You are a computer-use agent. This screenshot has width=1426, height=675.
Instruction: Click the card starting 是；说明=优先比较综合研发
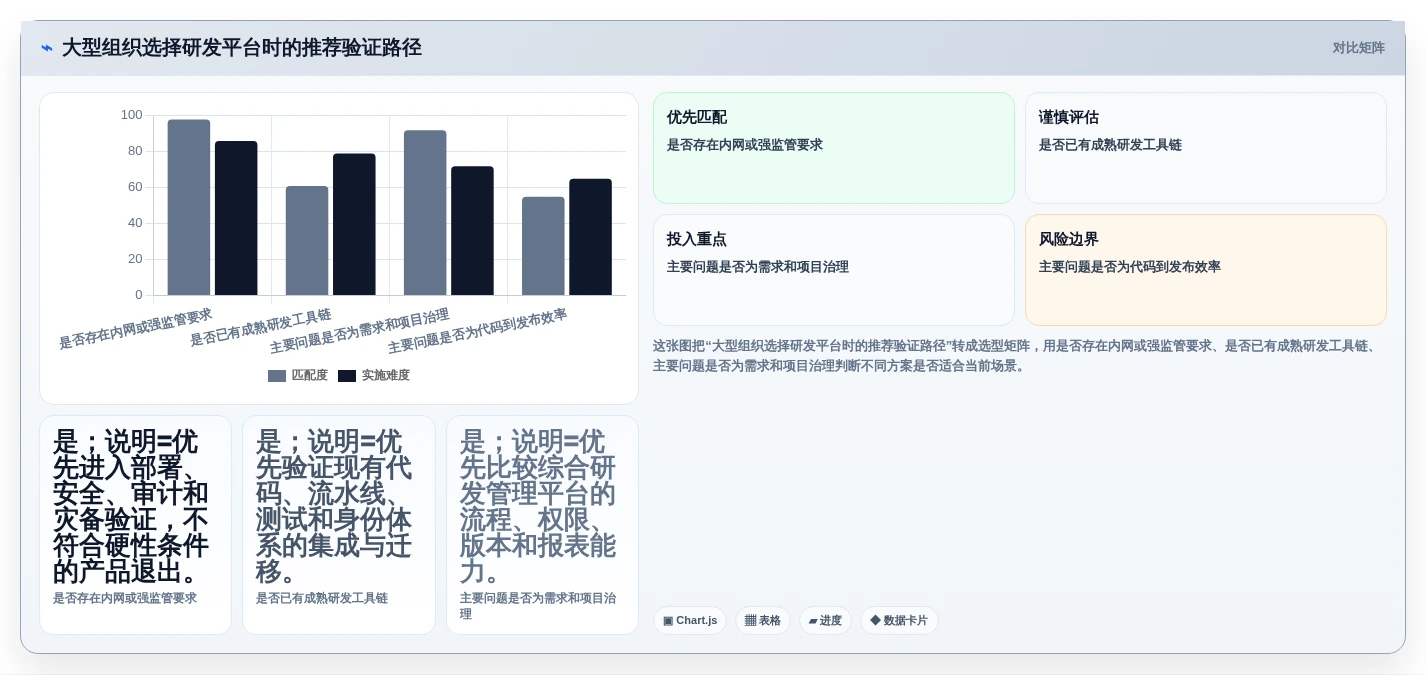[x=543, y=525]
